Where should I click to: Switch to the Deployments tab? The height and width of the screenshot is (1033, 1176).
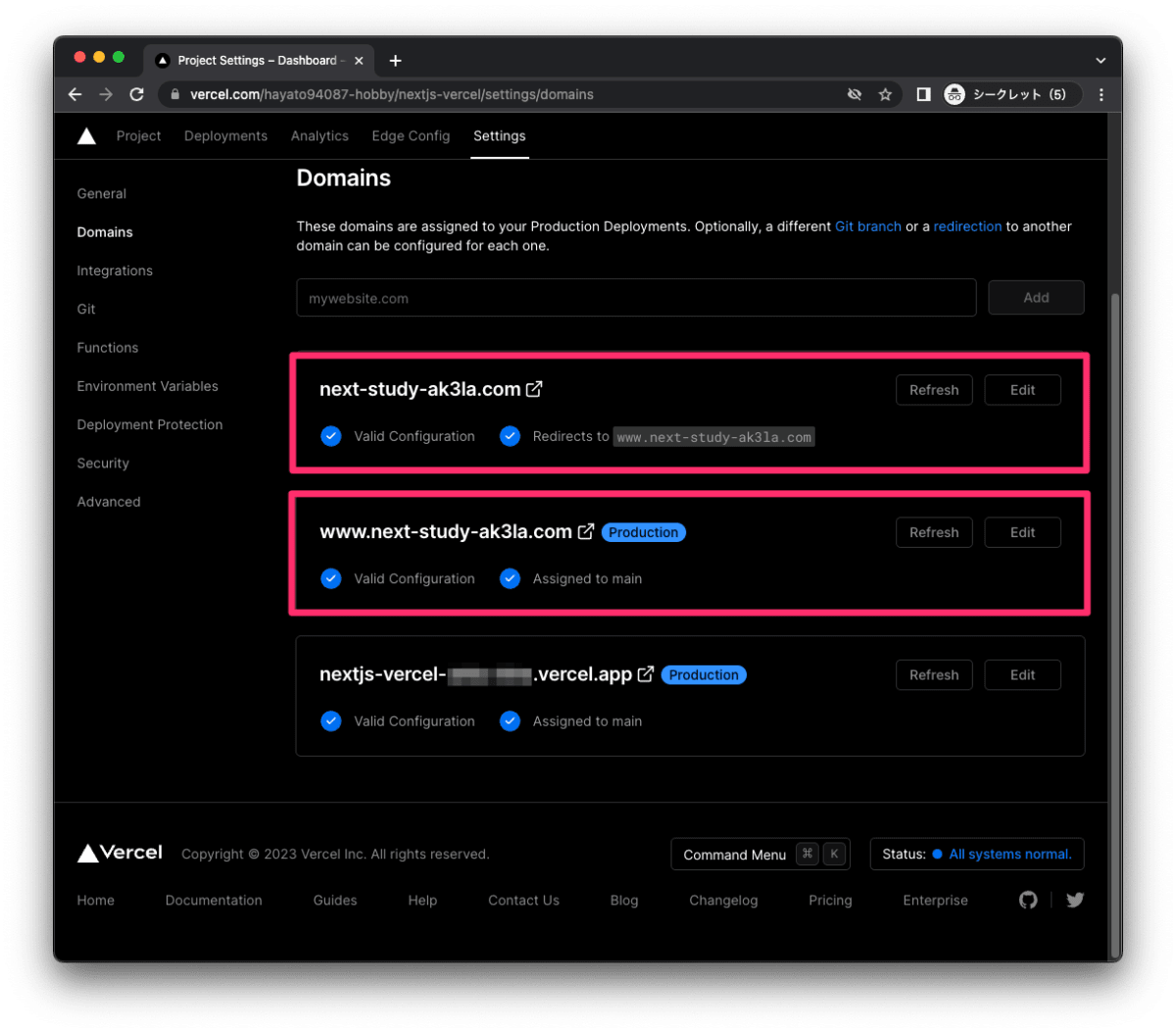(225, 136)
